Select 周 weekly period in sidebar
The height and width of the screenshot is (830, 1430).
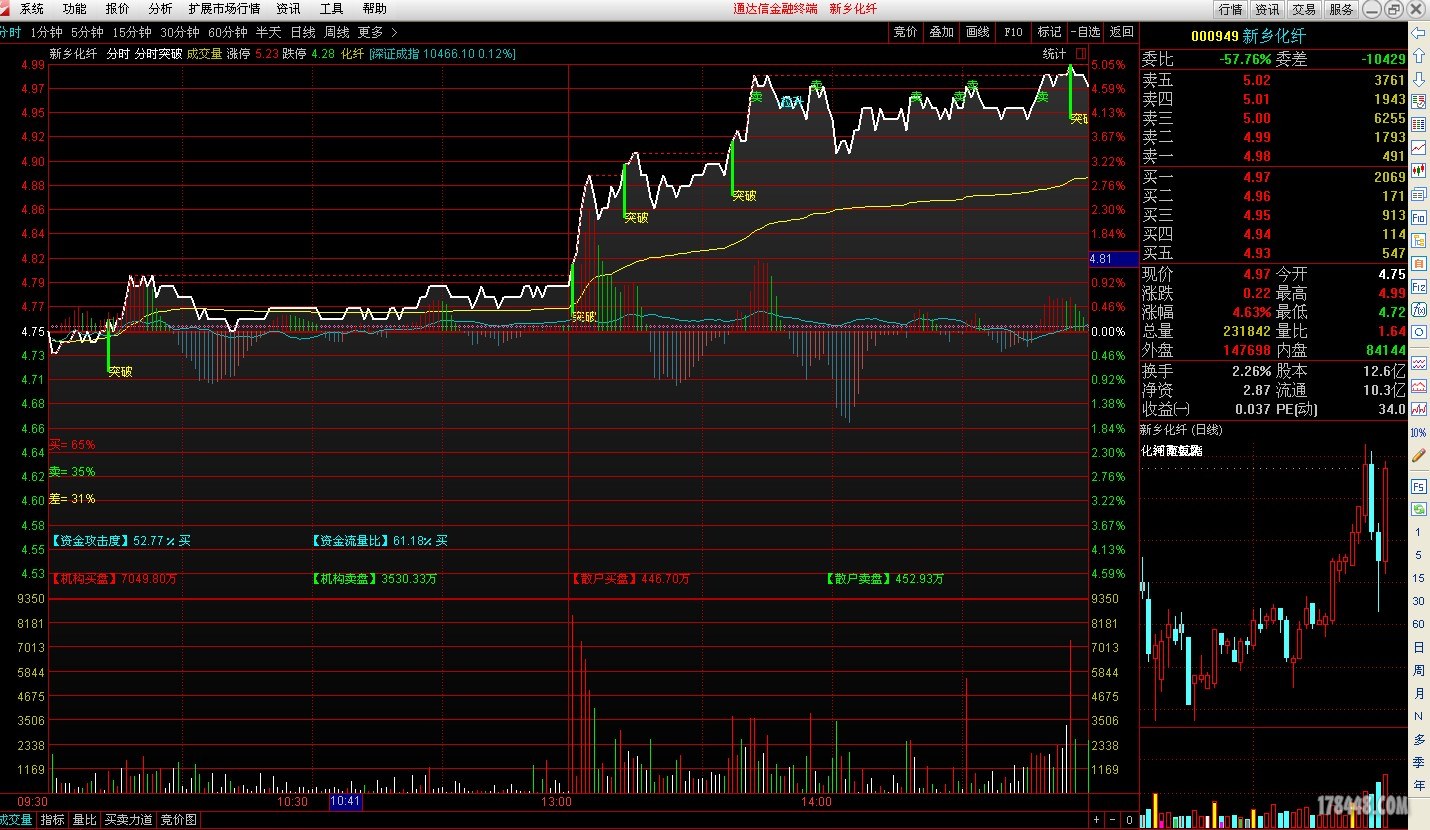pyautogui.click(x=1418, y=670)
